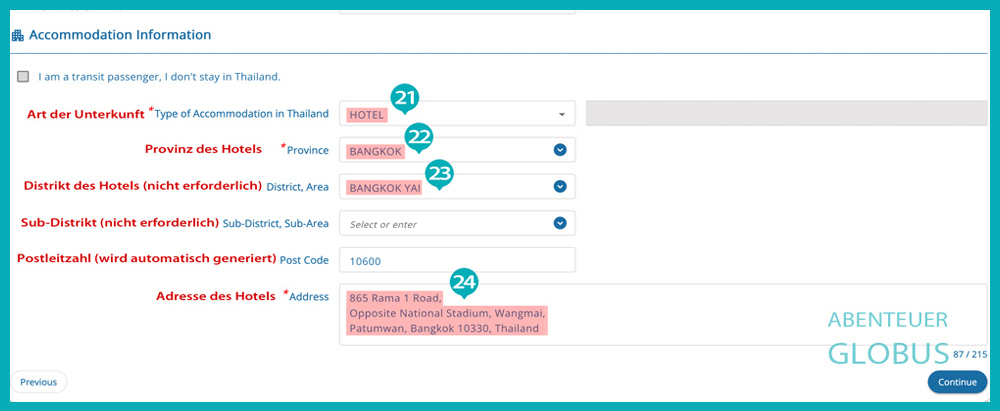
Task: Tick the transit passenger checkbox
Action: pyautogui.click(x=23, y=76)
